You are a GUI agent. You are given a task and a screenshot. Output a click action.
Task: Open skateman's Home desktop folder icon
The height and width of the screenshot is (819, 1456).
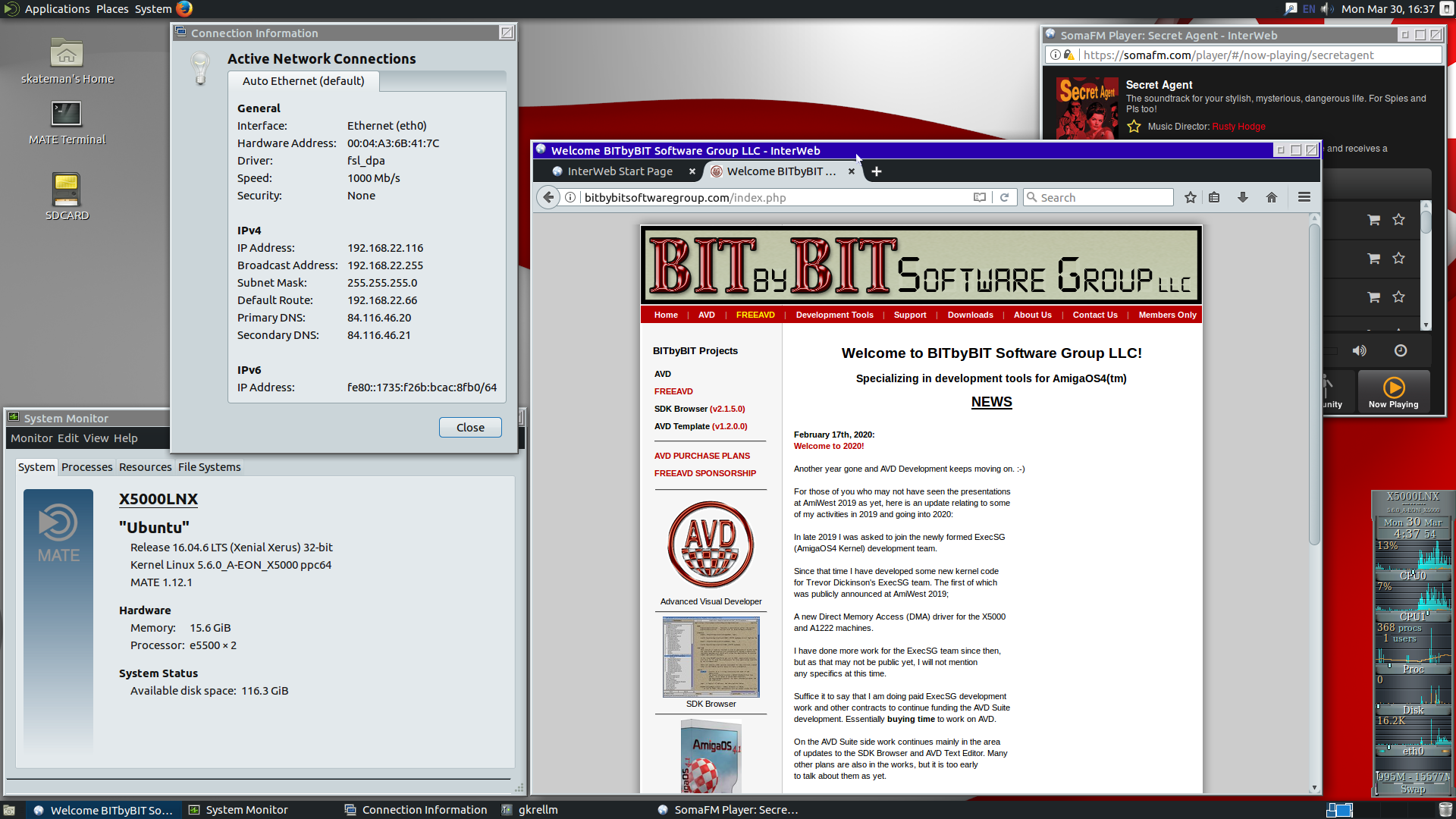pyautogui.click(x=67, y=61)
